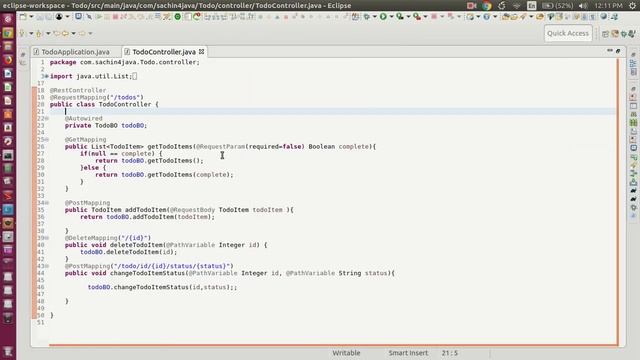
Task: Click the En keyboard language indicator
Action: pyautogui.click(x=531, y=6)
